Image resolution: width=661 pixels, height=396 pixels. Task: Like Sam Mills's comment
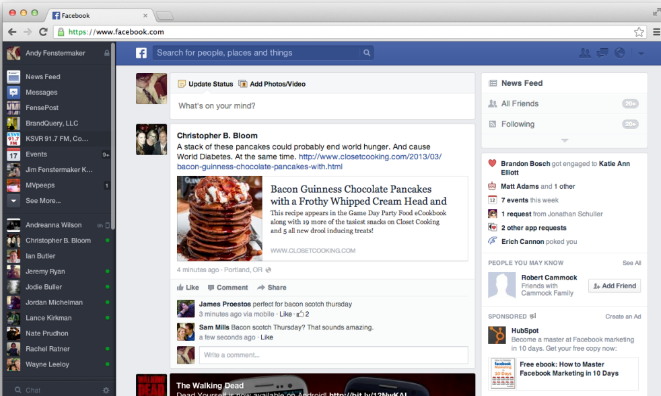click(267, 337)
